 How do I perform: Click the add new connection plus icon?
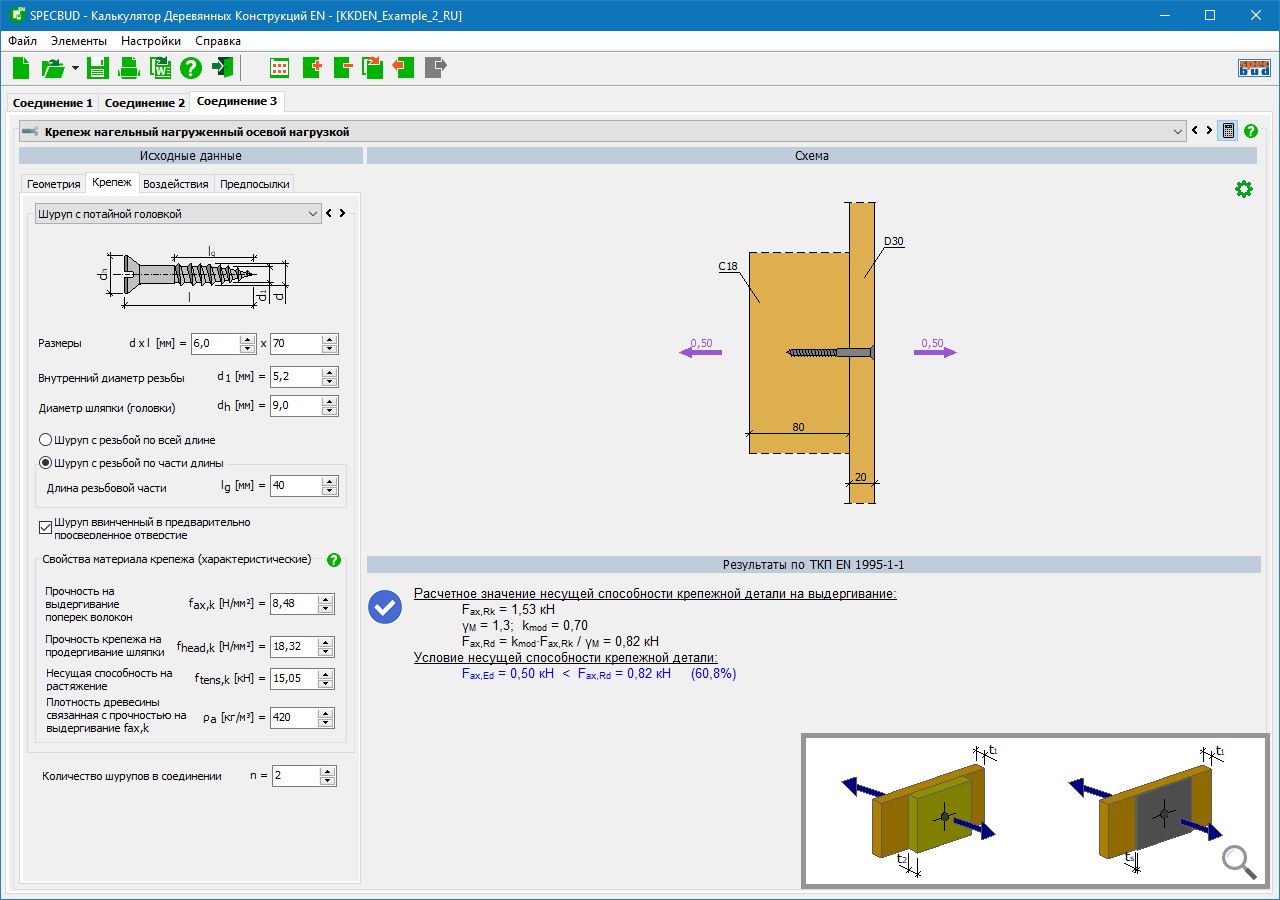312,68
